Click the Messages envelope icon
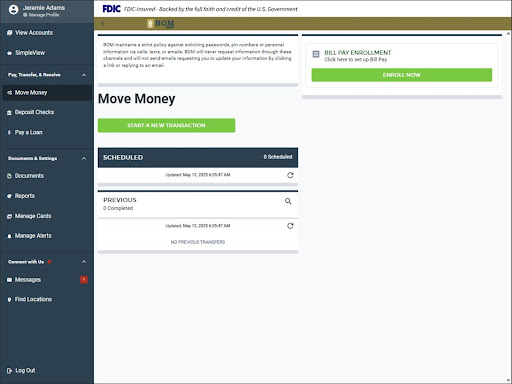This screenshot has height=384, width=512. pos(9,280)
